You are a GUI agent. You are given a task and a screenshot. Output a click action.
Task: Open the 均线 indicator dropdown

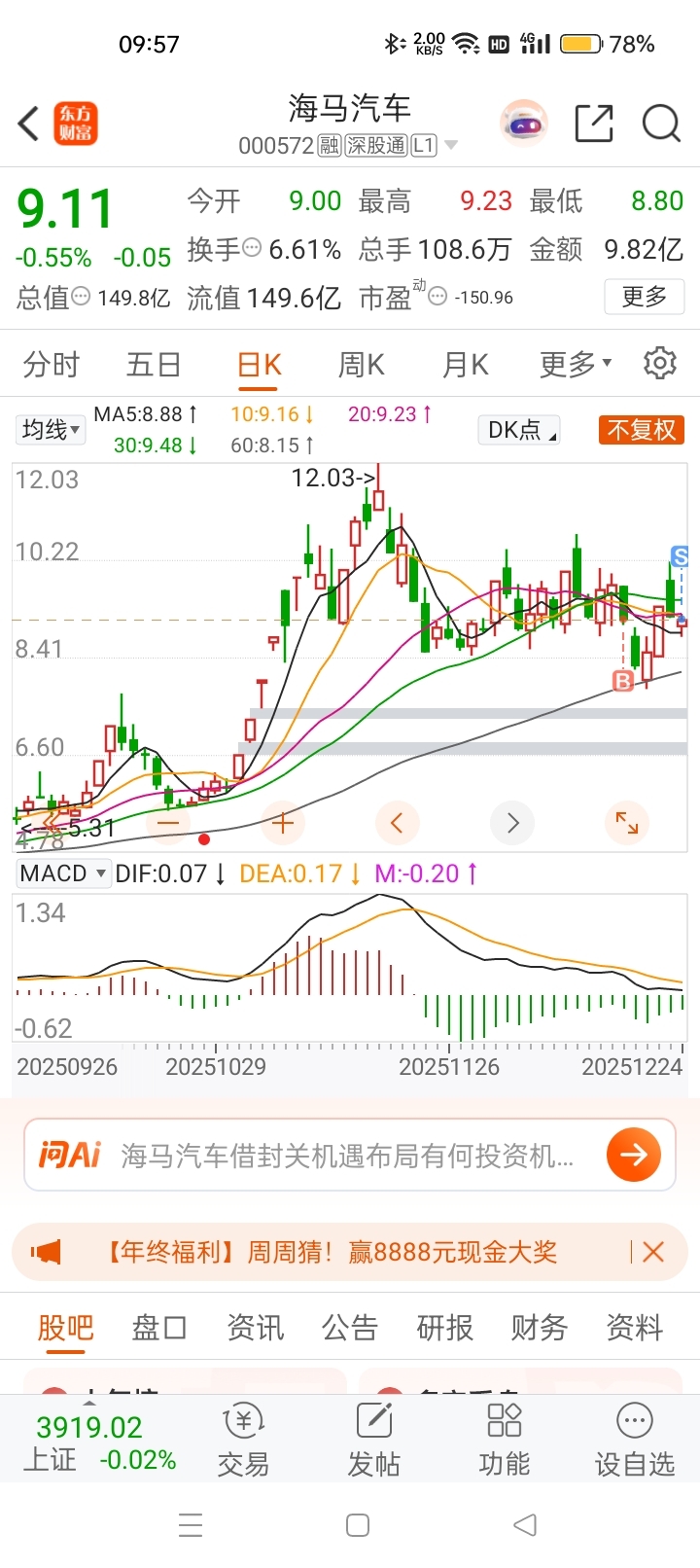(x=51, y=429)
